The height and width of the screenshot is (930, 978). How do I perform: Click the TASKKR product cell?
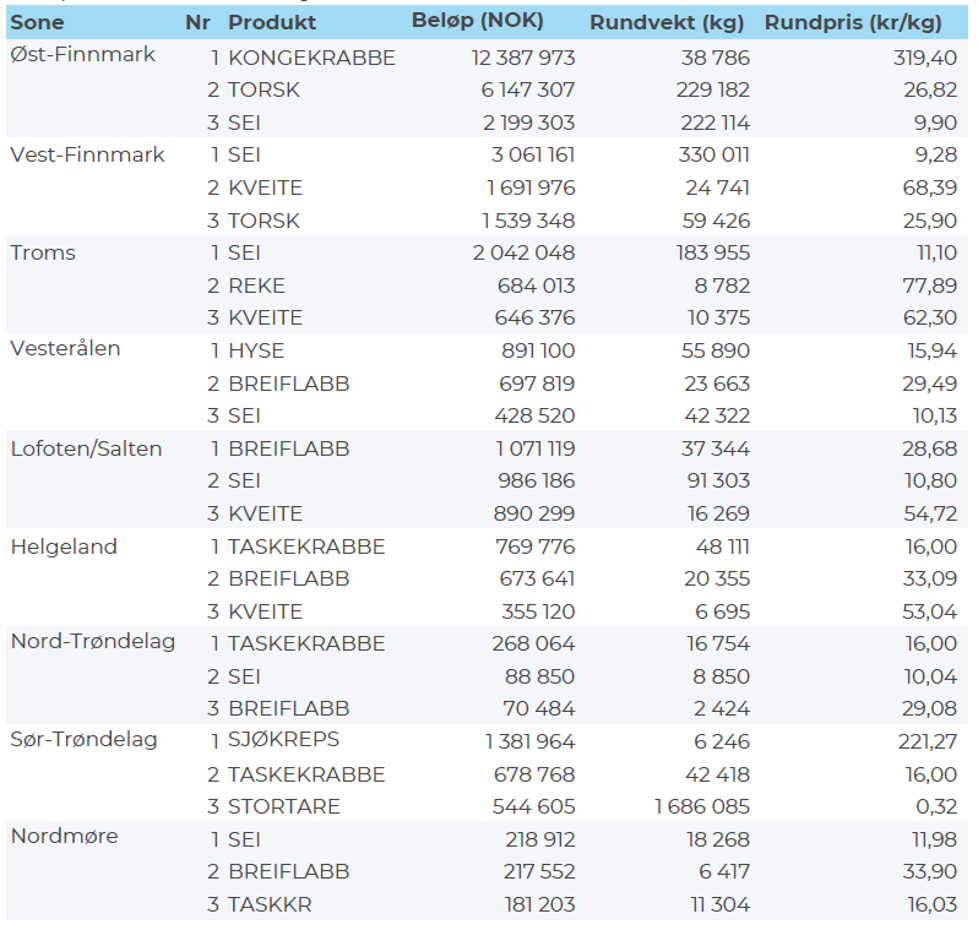click(270, 905)
